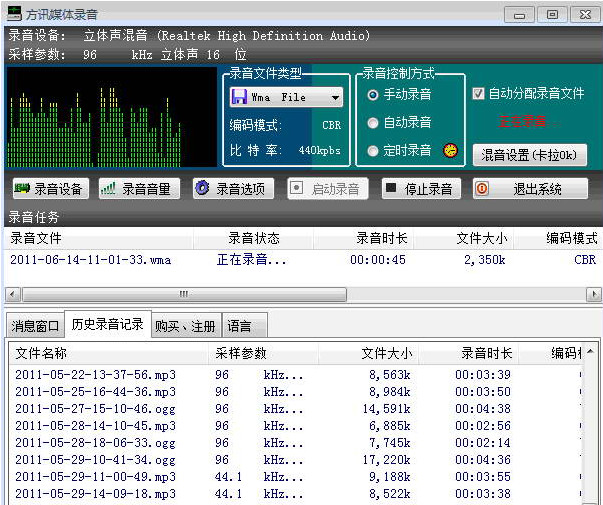
Task: Click the 2,350k file size cell
Action: (x=485, y=260)
